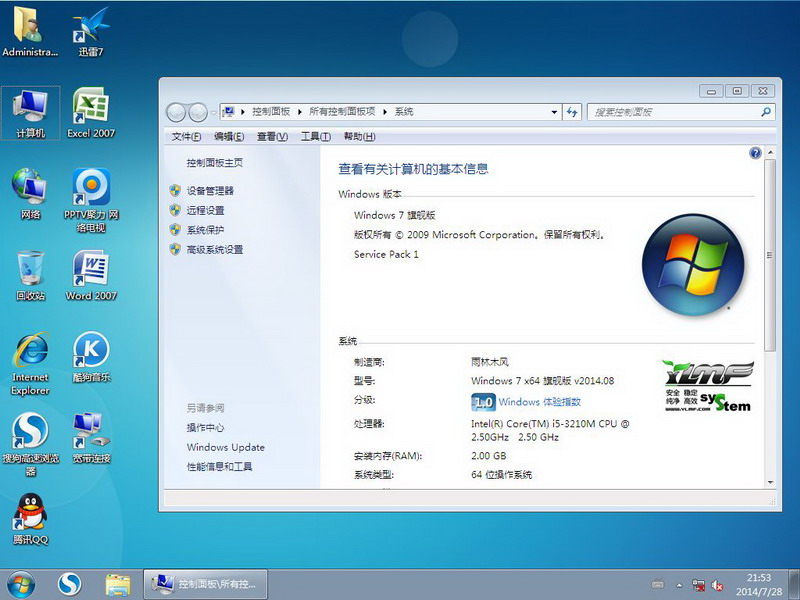Open the blue help question mark icon
800x600 pixels.
coord(755,153)
